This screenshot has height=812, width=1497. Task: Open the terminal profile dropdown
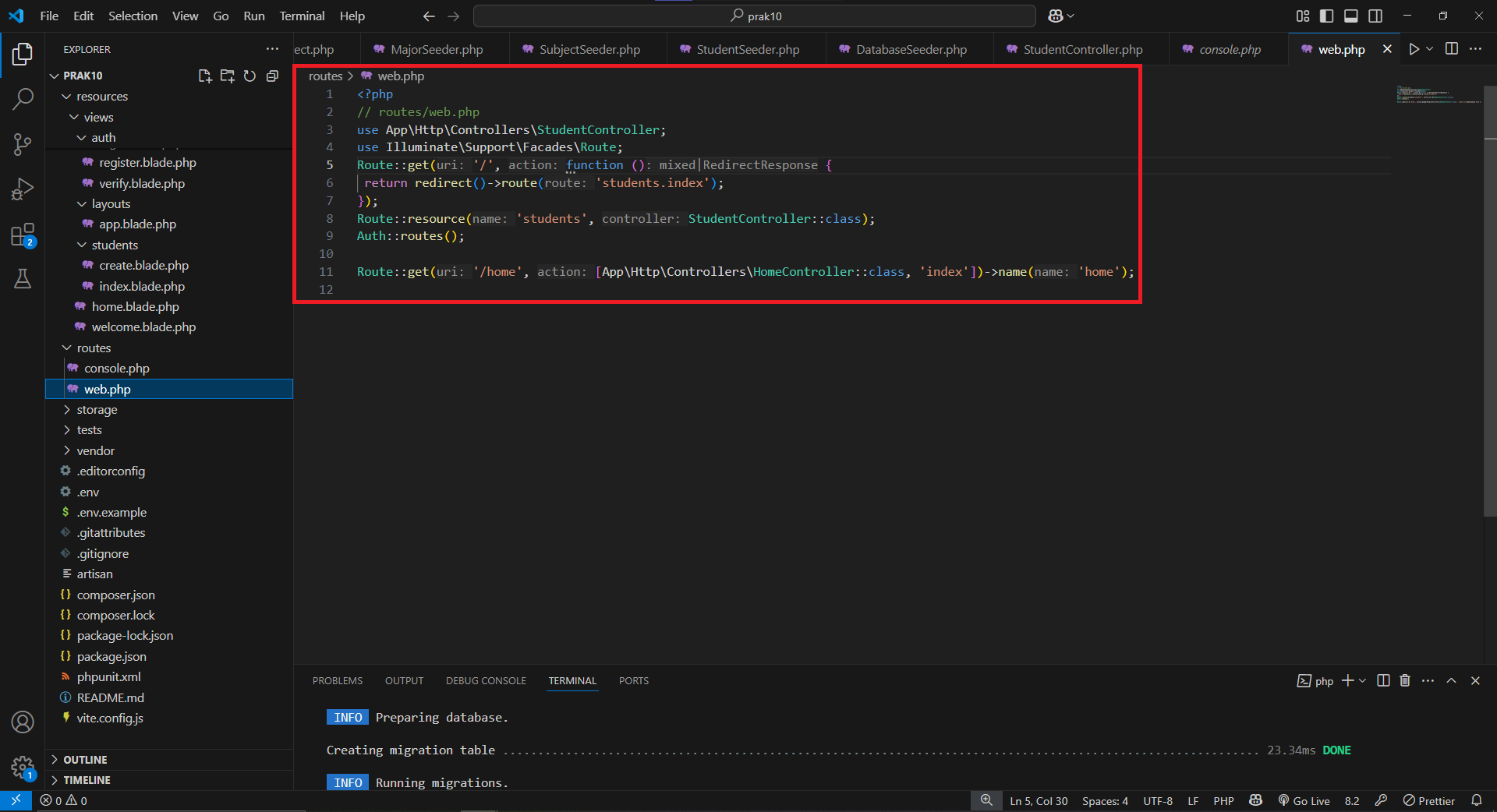(x=1361, y=680)
